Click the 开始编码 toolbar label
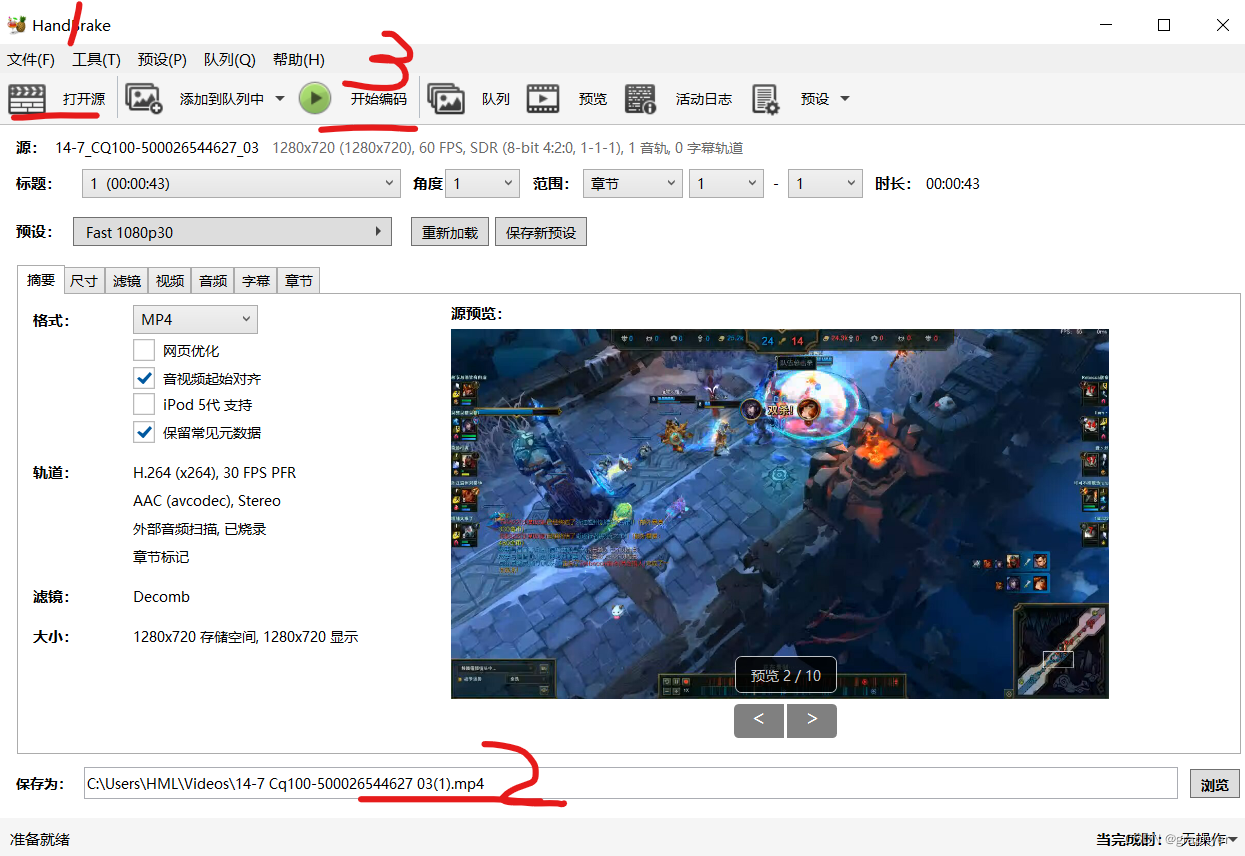Screen dimensions: 1245x856 379,99
